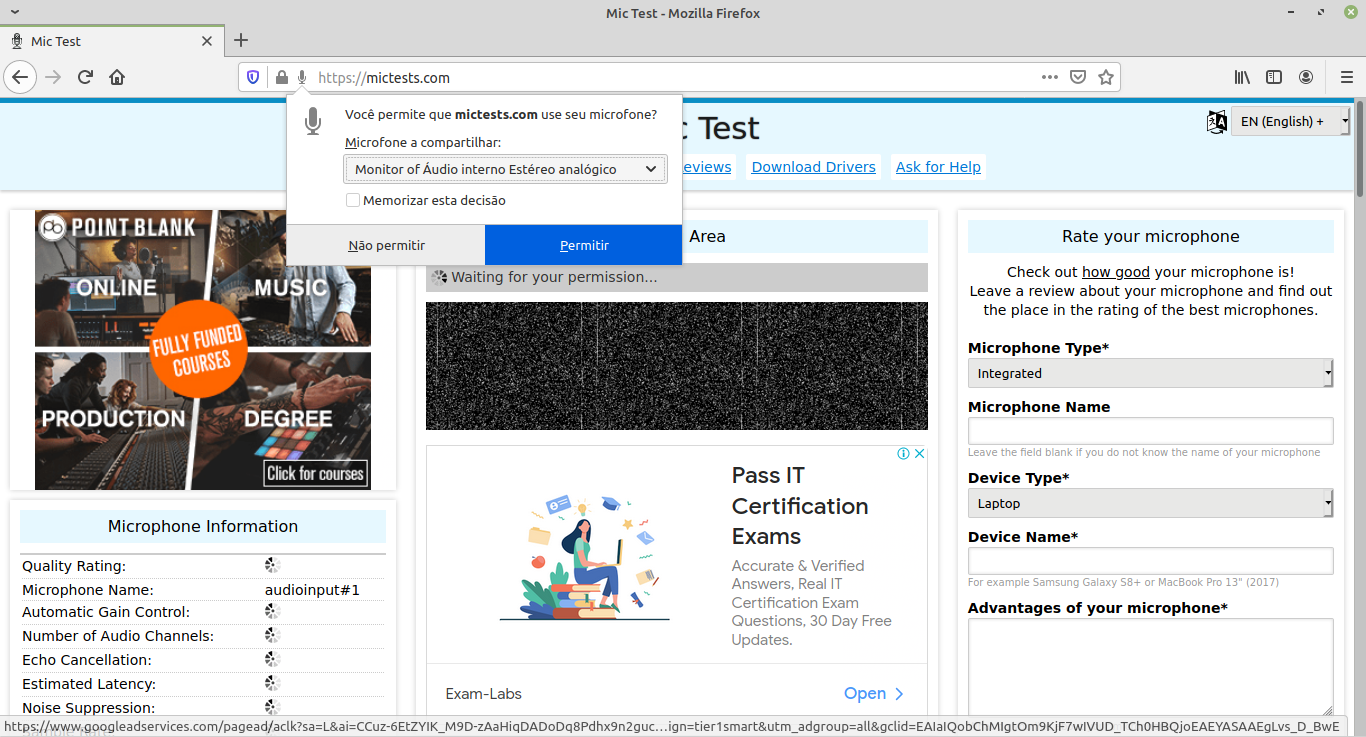Open the Library icon

click(x=1242, y=77)
